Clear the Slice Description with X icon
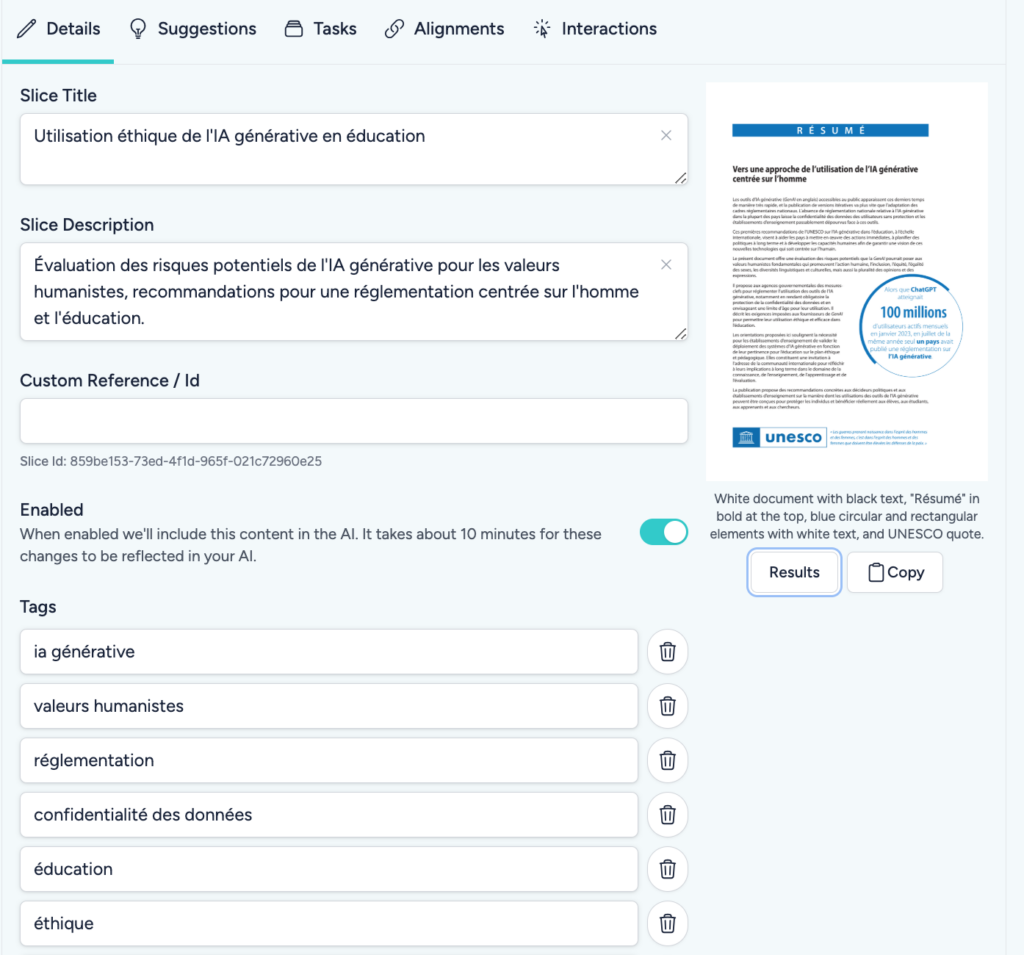Image resolution: width=1024 pixels, height=955 pixels. pos(666,265)
